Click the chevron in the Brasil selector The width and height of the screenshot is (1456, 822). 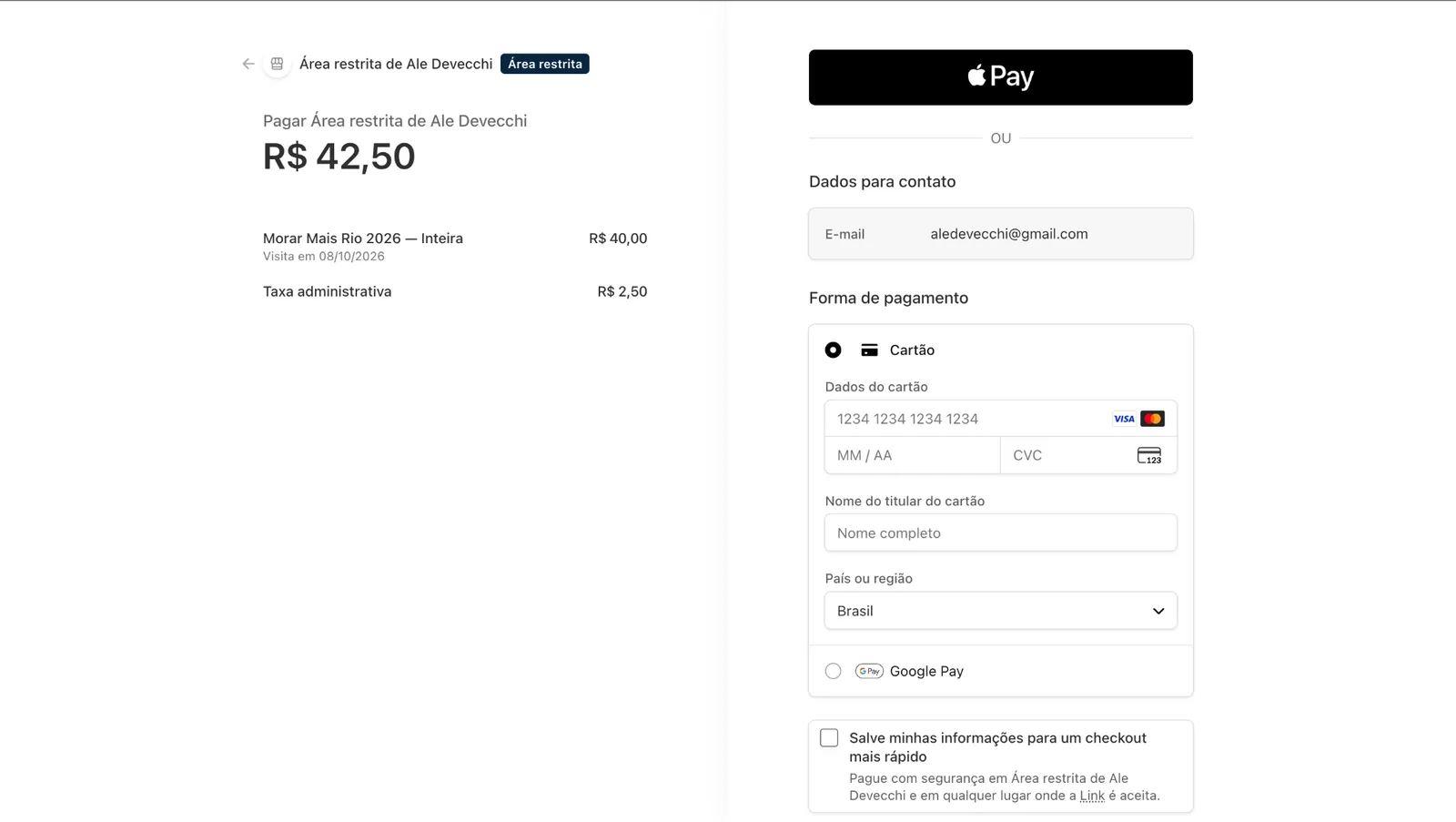pyautogui.click(x=1158, y=611)
